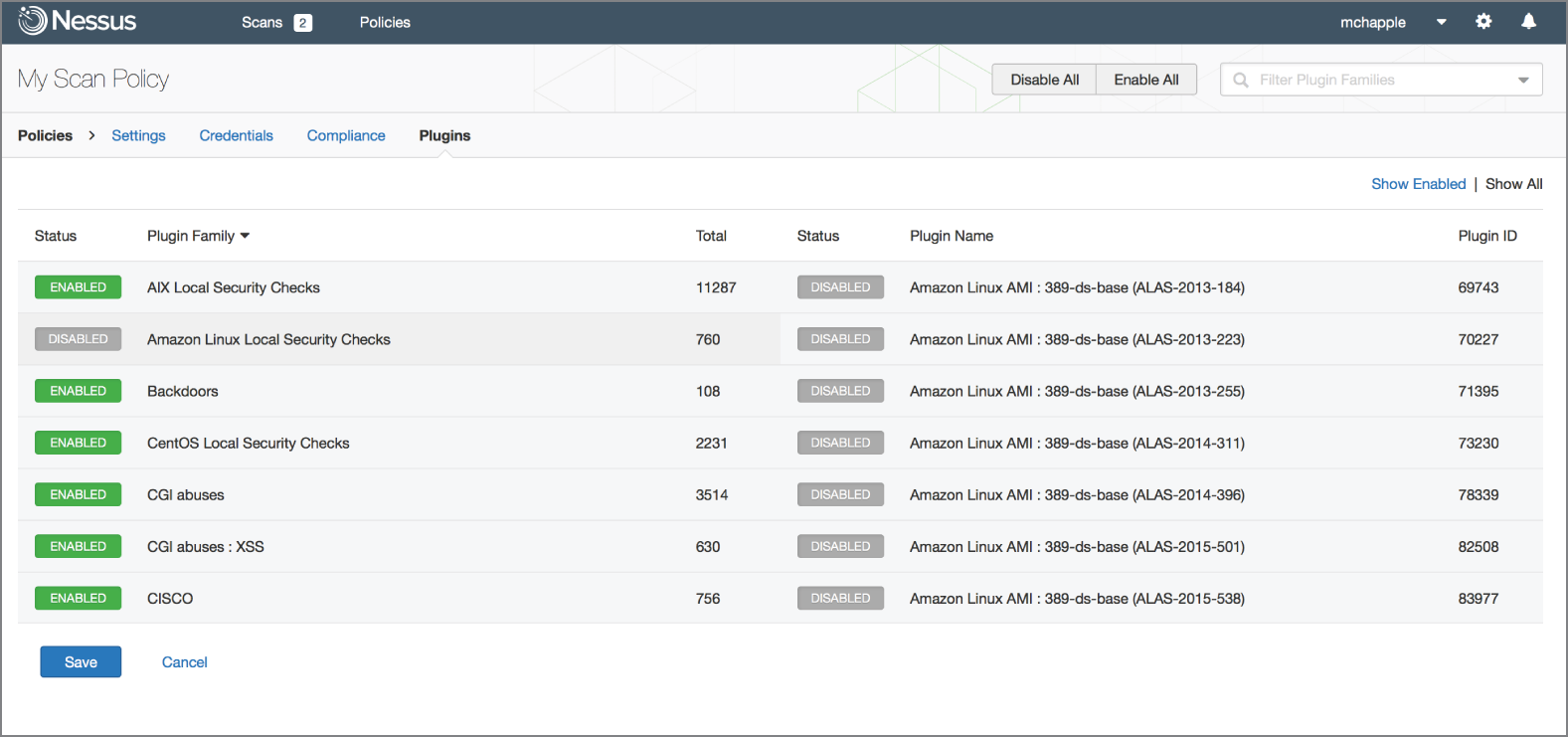Click plugin ID 83977
The width and height of the screenshot is (1568, 737).
[x=1478, y=598]
